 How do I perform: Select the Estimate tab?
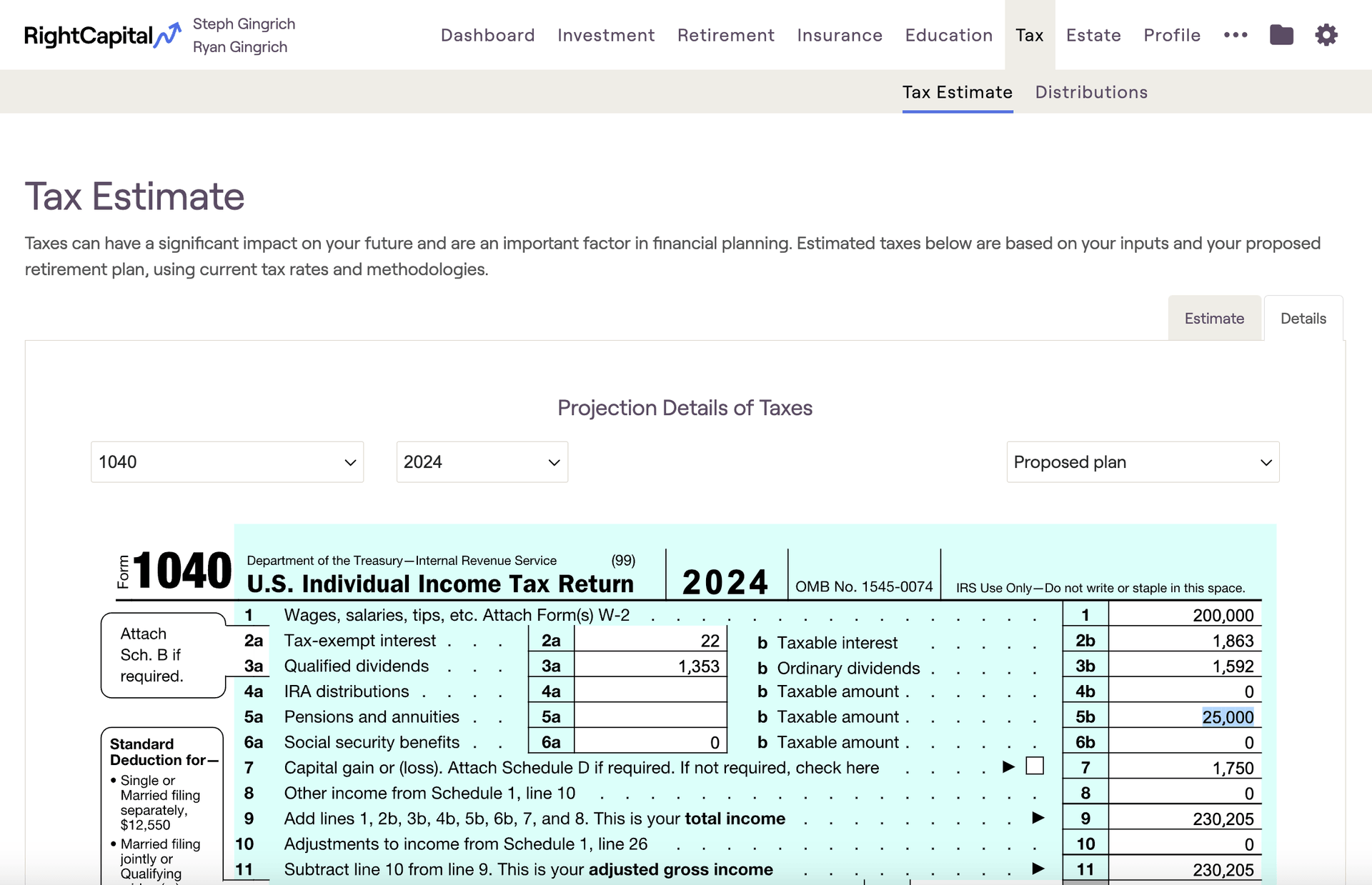click(x=1214, y=319)
